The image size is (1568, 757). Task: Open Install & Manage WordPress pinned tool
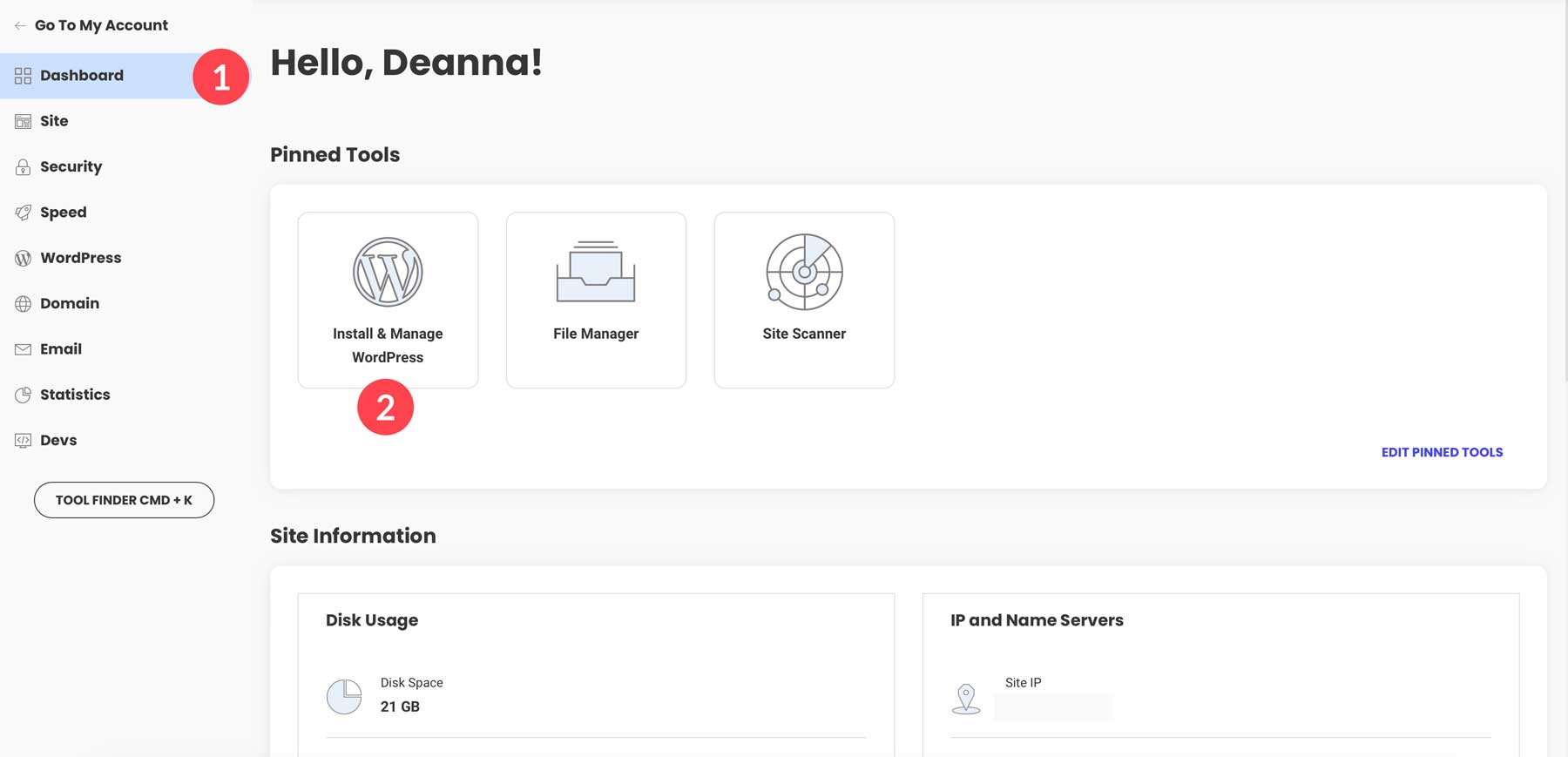[x=388, y=300]
